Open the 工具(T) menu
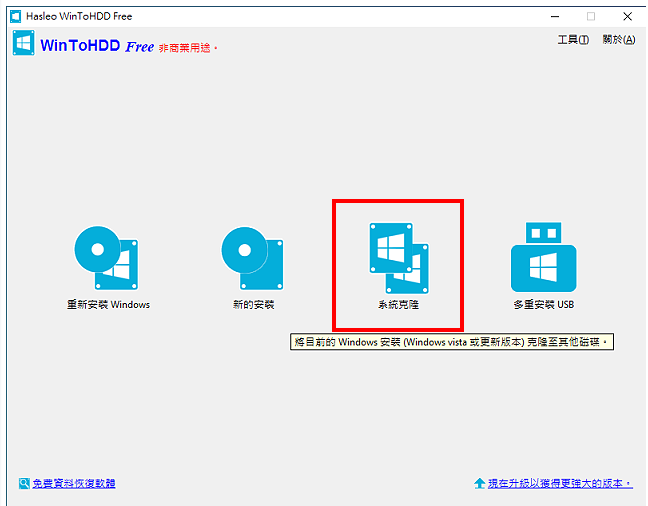The width and height of the screenshot is (648, 506). pyautogui.click(x=573, y=40)
